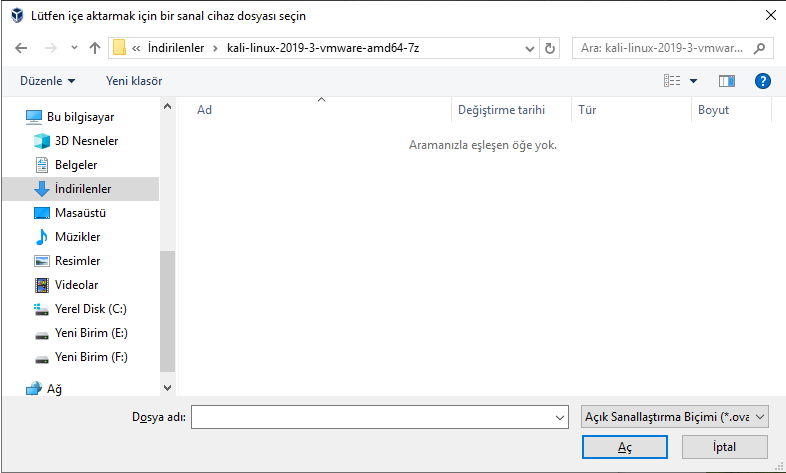The width and height of the screenshot is (786, 473).
Task: Open the view options dropdown arrow
Action: 693,81
